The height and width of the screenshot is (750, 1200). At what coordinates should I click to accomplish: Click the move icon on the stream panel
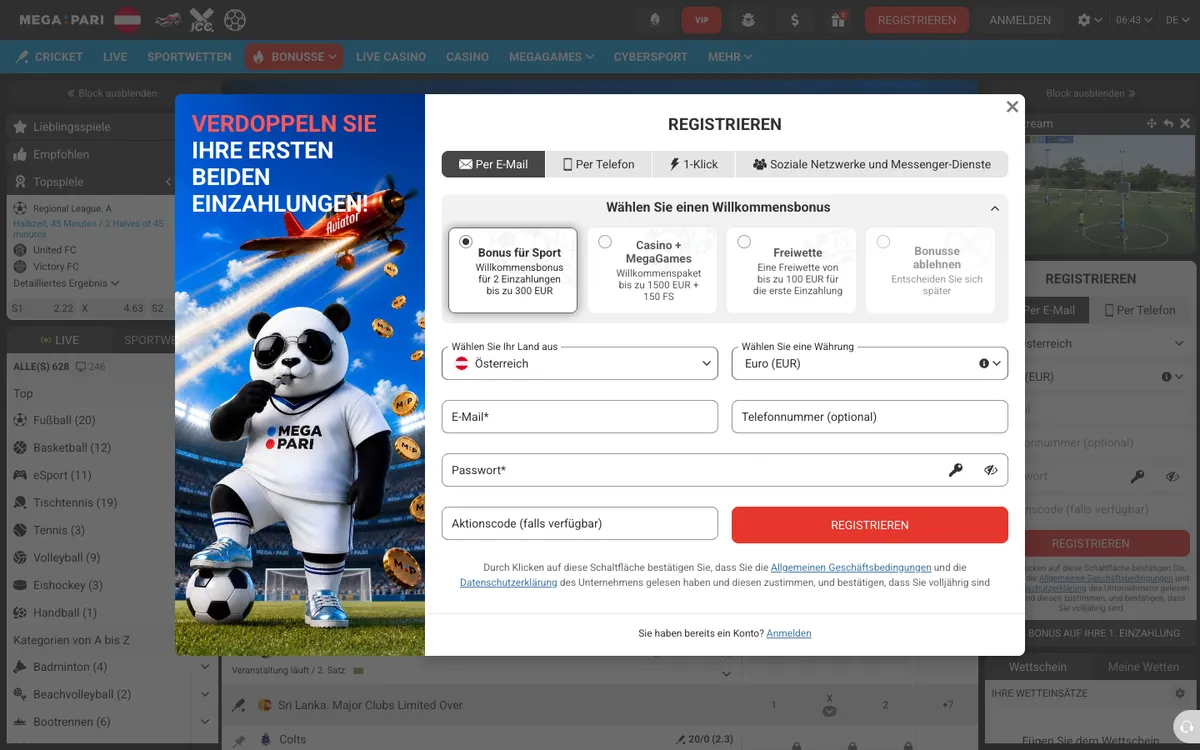[1151, 123]
